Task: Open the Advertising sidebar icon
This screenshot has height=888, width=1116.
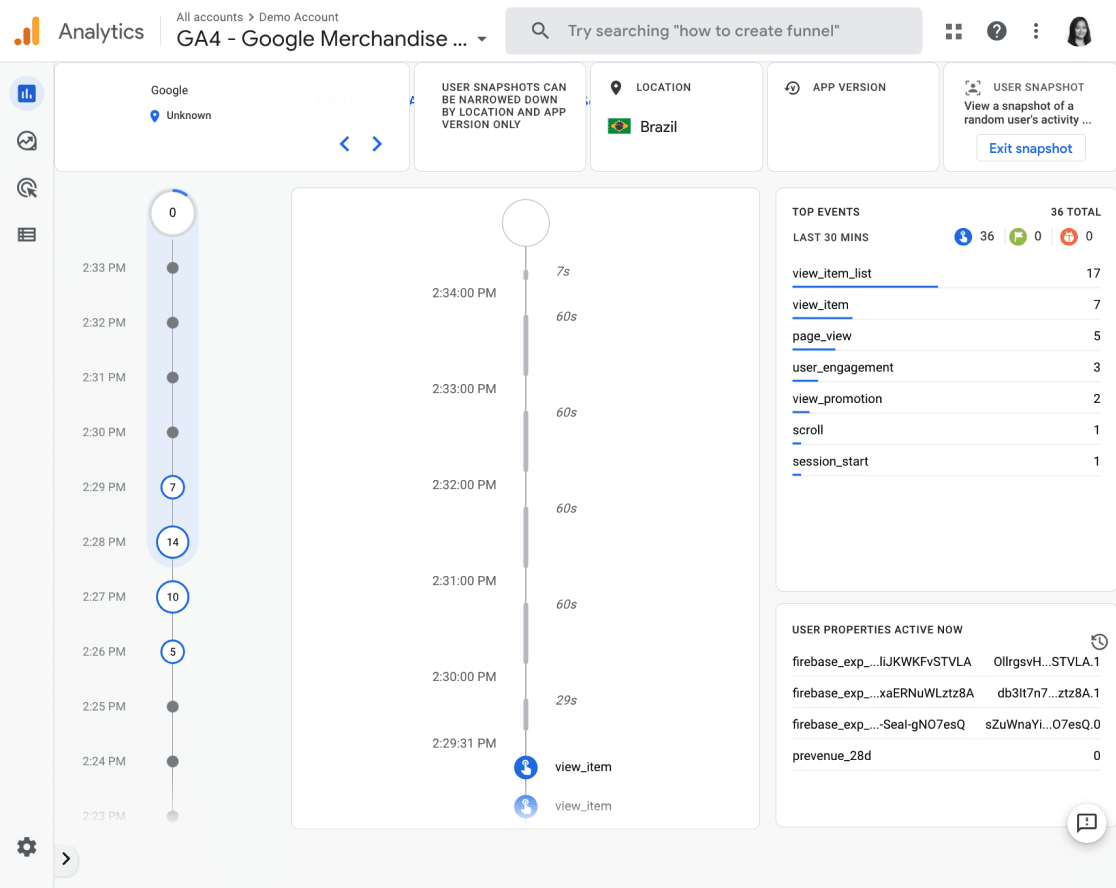Action: (27, 188)
